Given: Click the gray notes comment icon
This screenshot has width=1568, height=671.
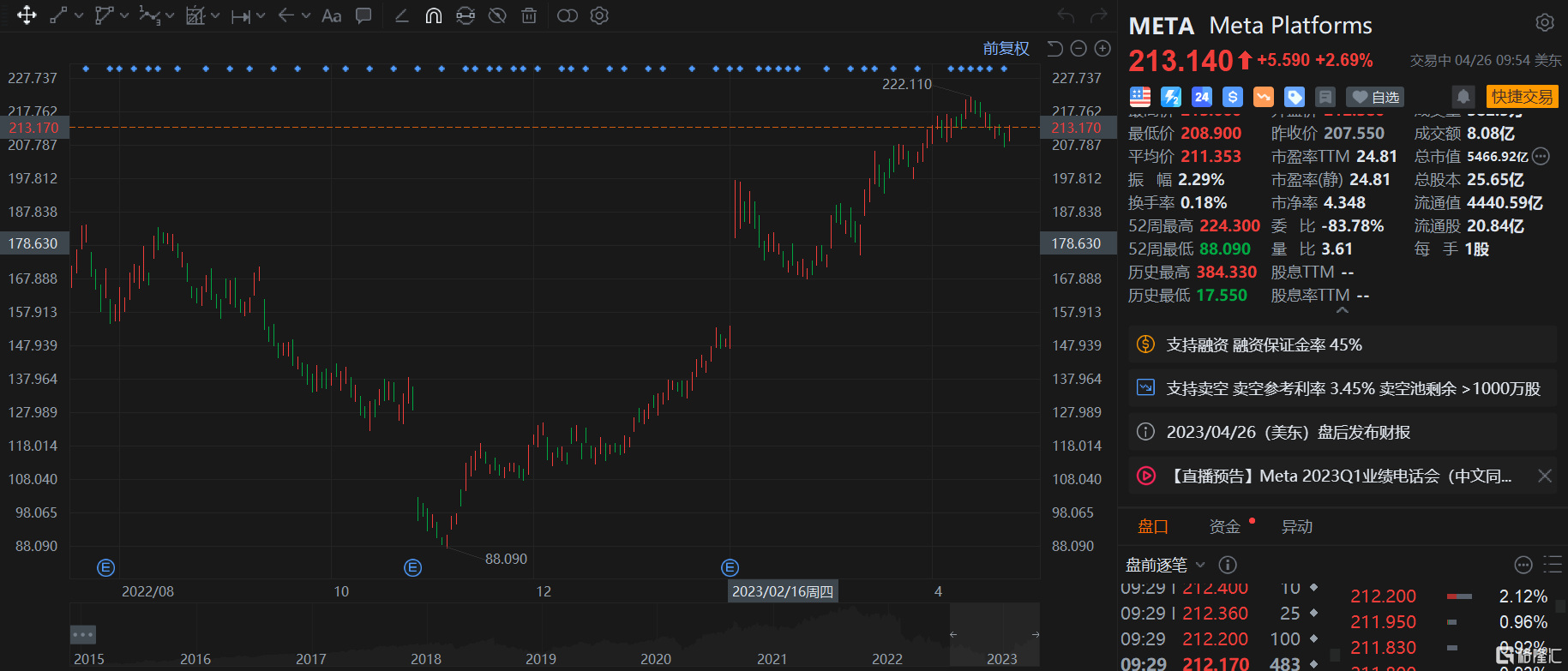Looking at the screenshot, I should (x=1325, y=97).
